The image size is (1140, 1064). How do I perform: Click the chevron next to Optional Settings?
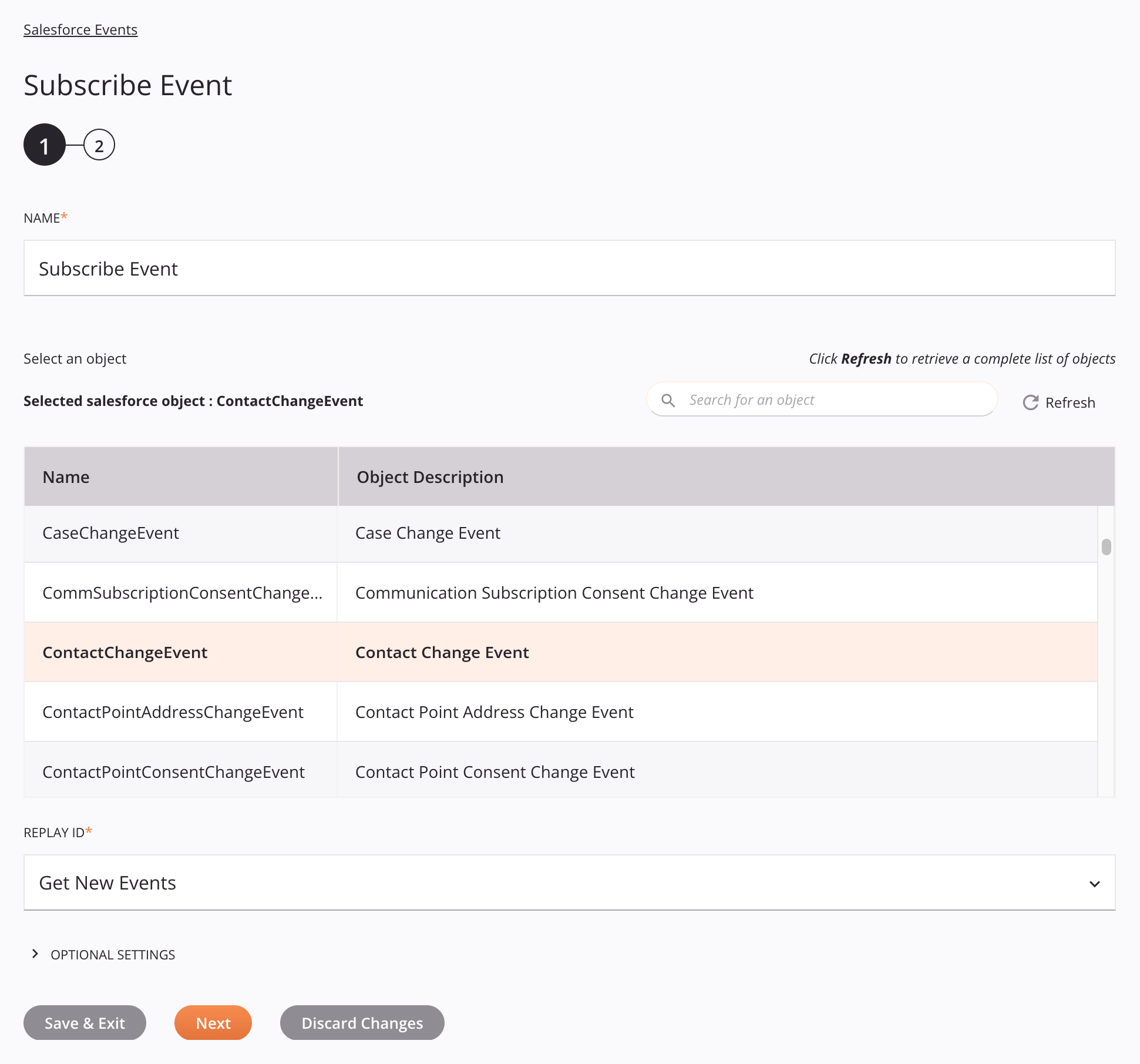tap(35, 954)
